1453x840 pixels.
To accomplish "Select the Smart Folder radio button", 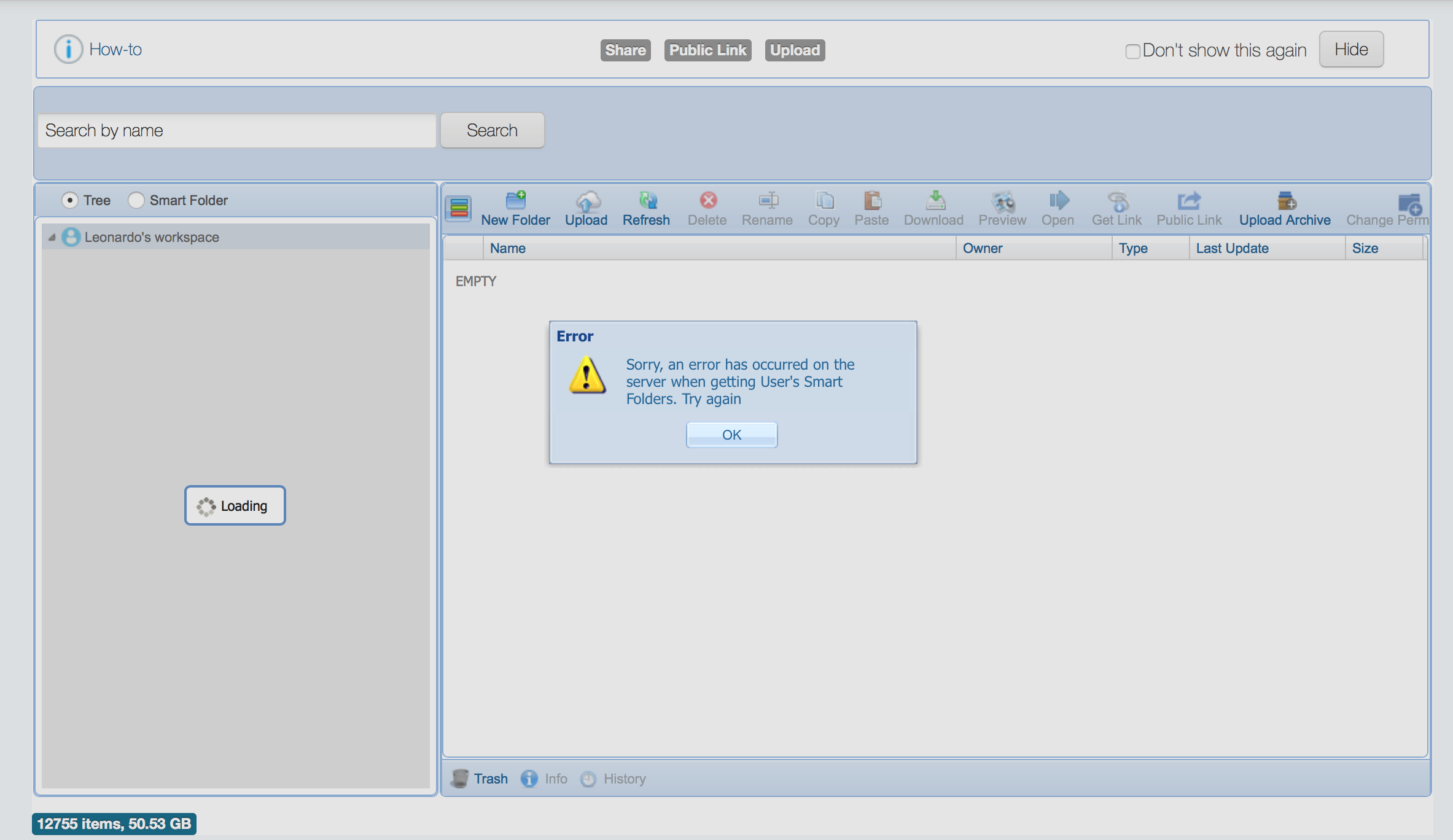I will pyautogui.click(x=136, y=200).
